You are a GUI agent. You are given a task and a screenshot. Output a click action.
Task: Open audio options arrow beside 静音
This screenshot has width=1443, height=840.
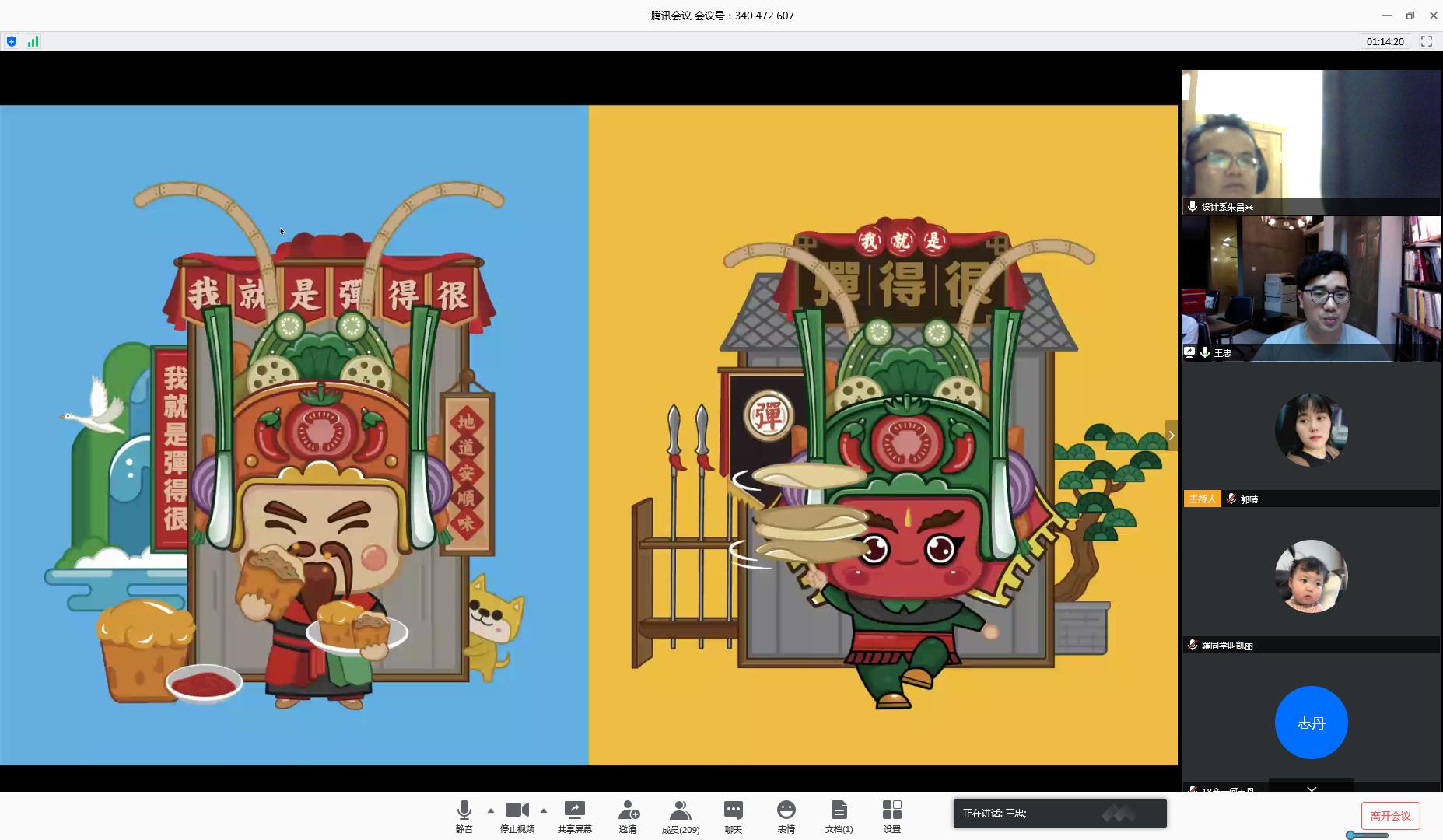point(491,810)
